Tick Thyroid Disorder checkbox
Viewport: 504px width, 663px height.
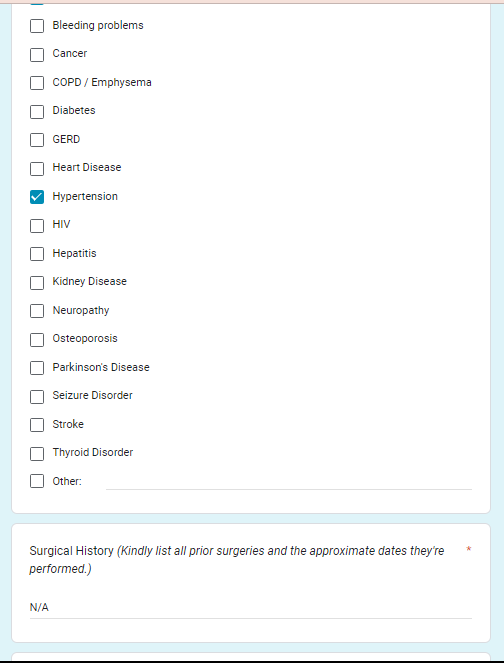click(x=37, y=454)
